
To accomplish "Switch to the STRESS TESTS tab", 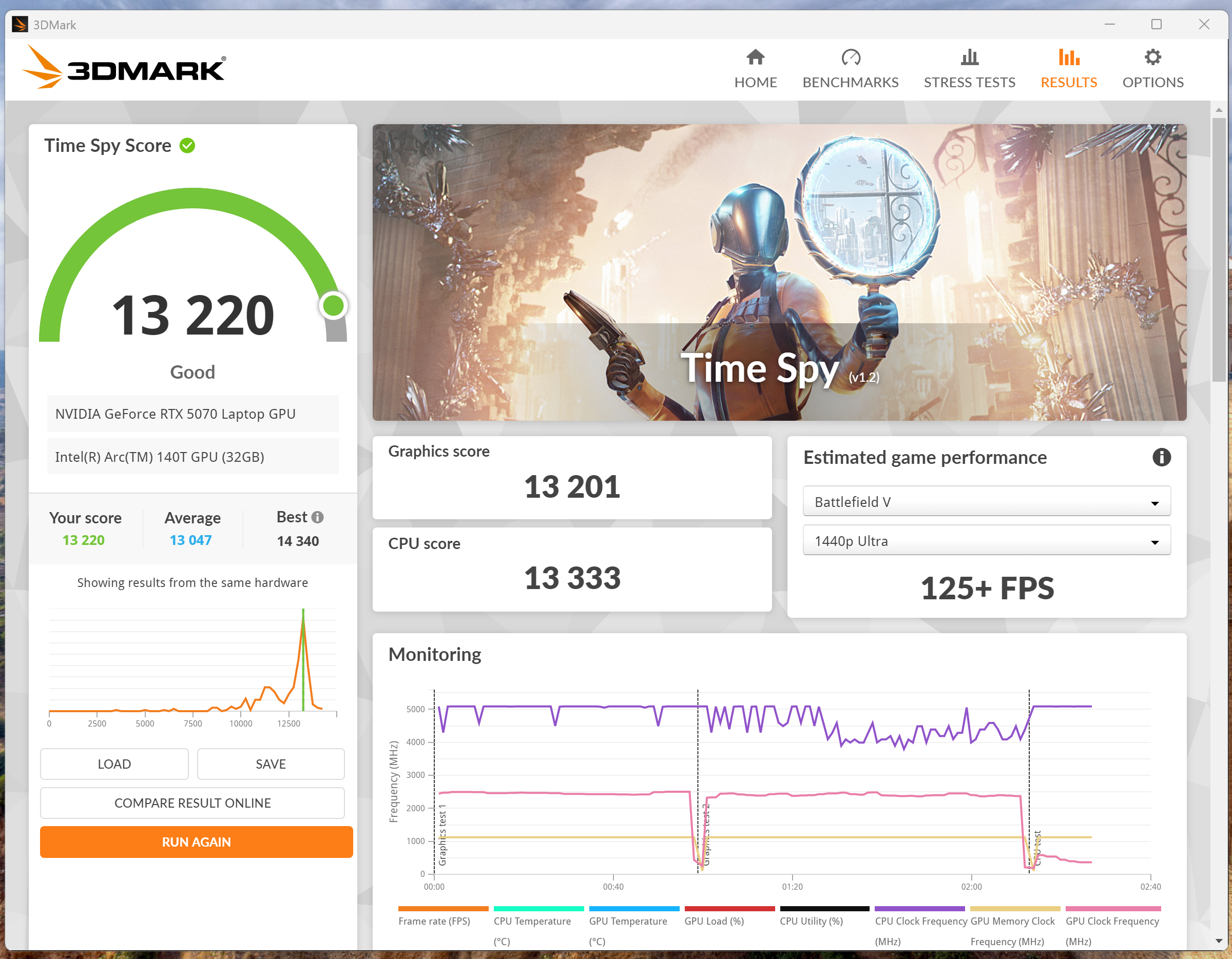I will (969, 82).
